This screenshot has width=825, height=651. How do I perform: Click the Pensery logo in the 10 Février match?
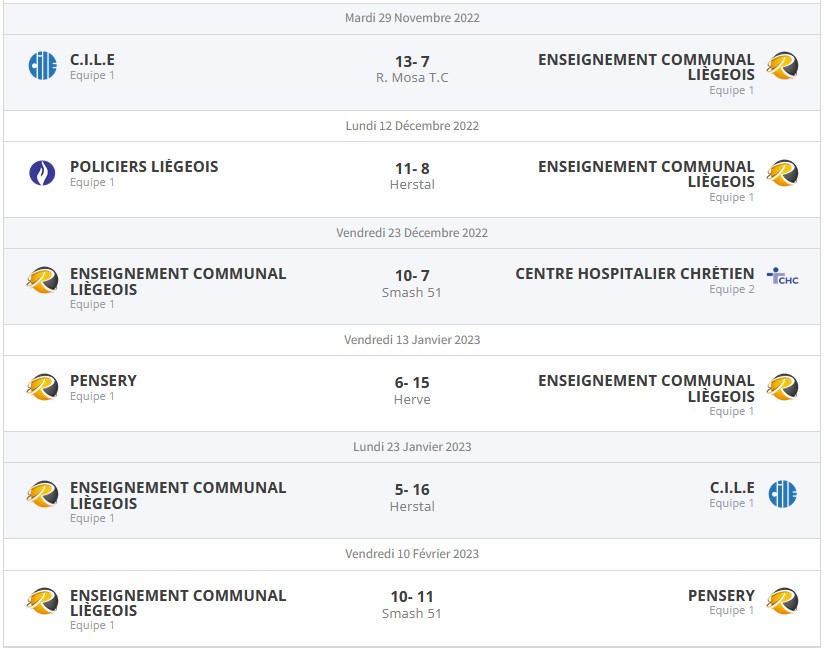click(x=782, y=601)
